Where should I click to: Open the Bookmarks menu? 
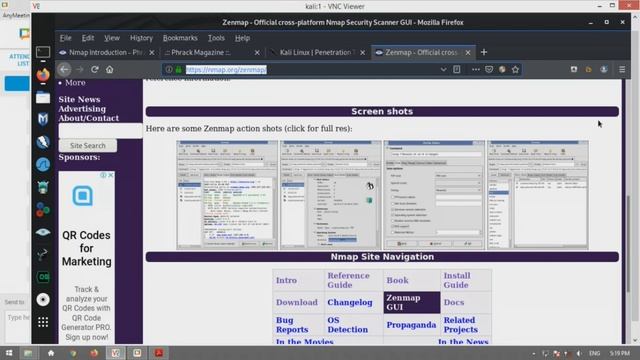(180, 38)
